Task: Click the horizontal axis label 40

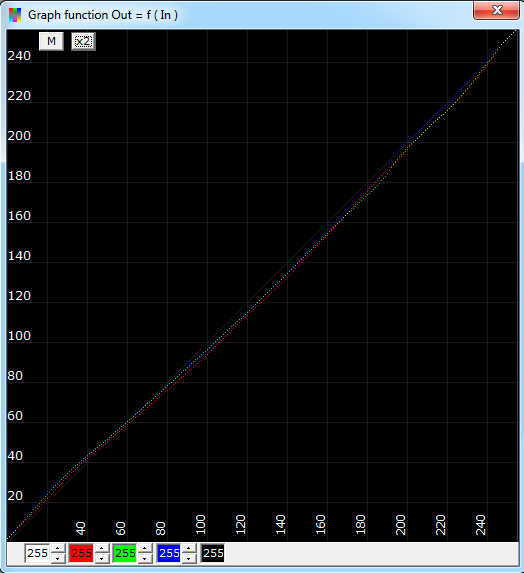Action: (81, 528)
